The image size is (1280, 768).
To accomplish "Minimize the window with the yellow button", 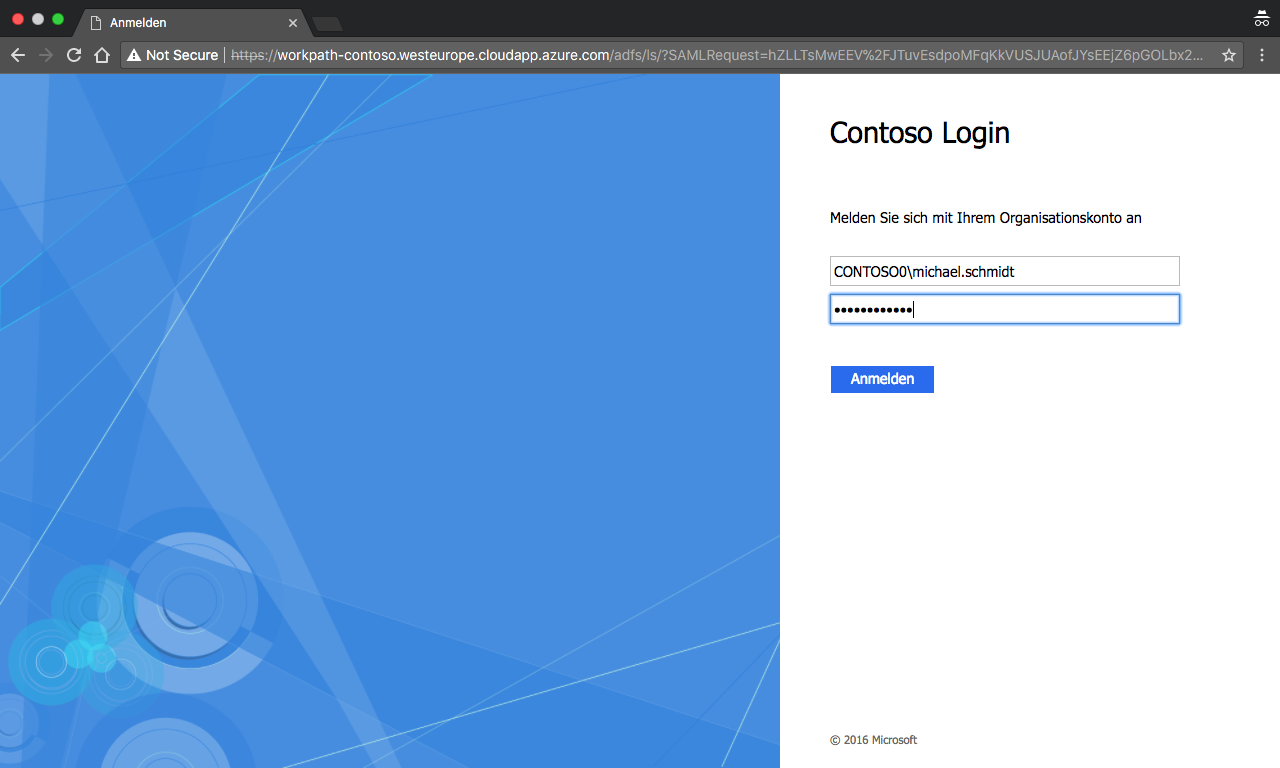I will (38, 19).
